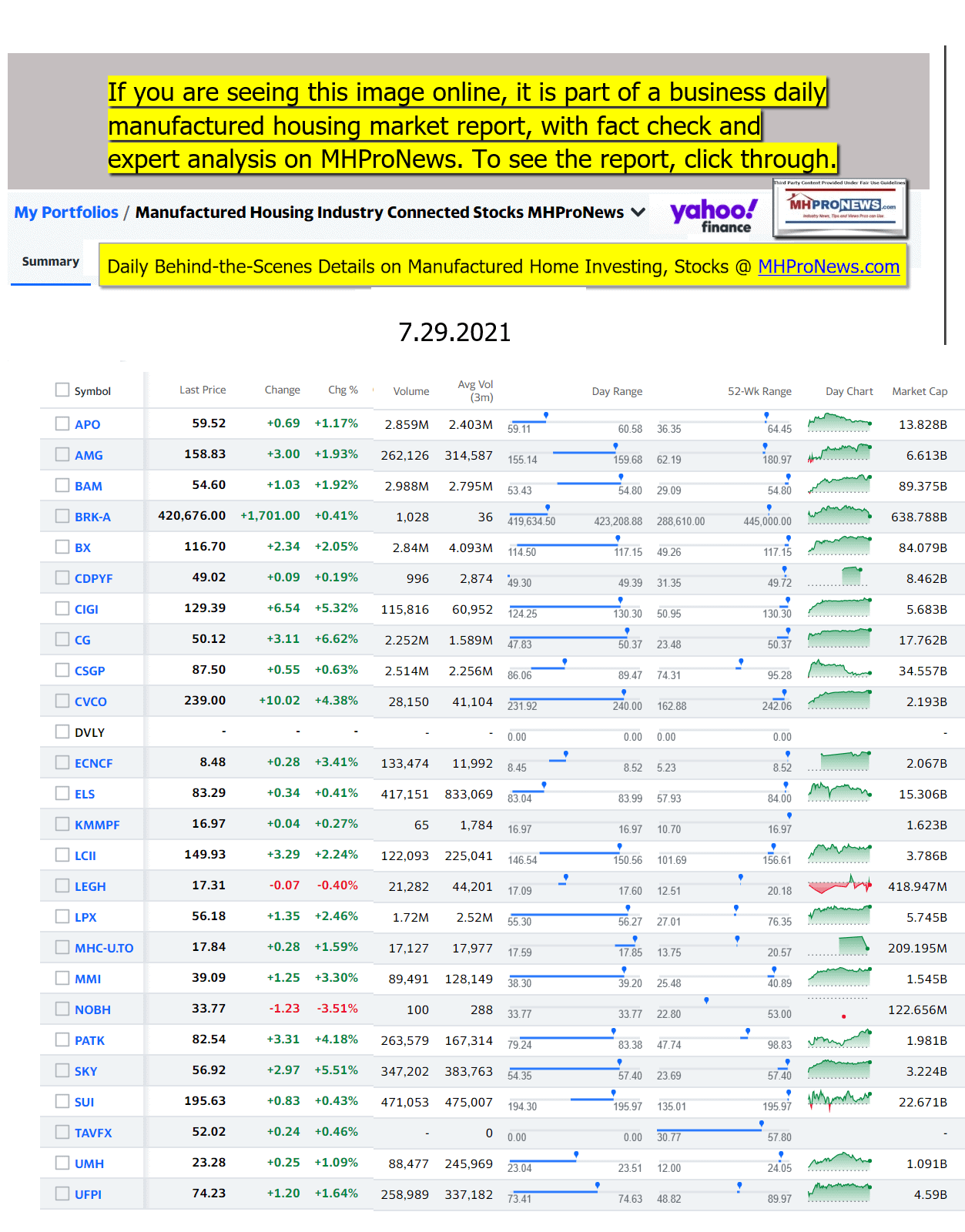Check the select-all Symbol header checkbox

coord(62,390)
